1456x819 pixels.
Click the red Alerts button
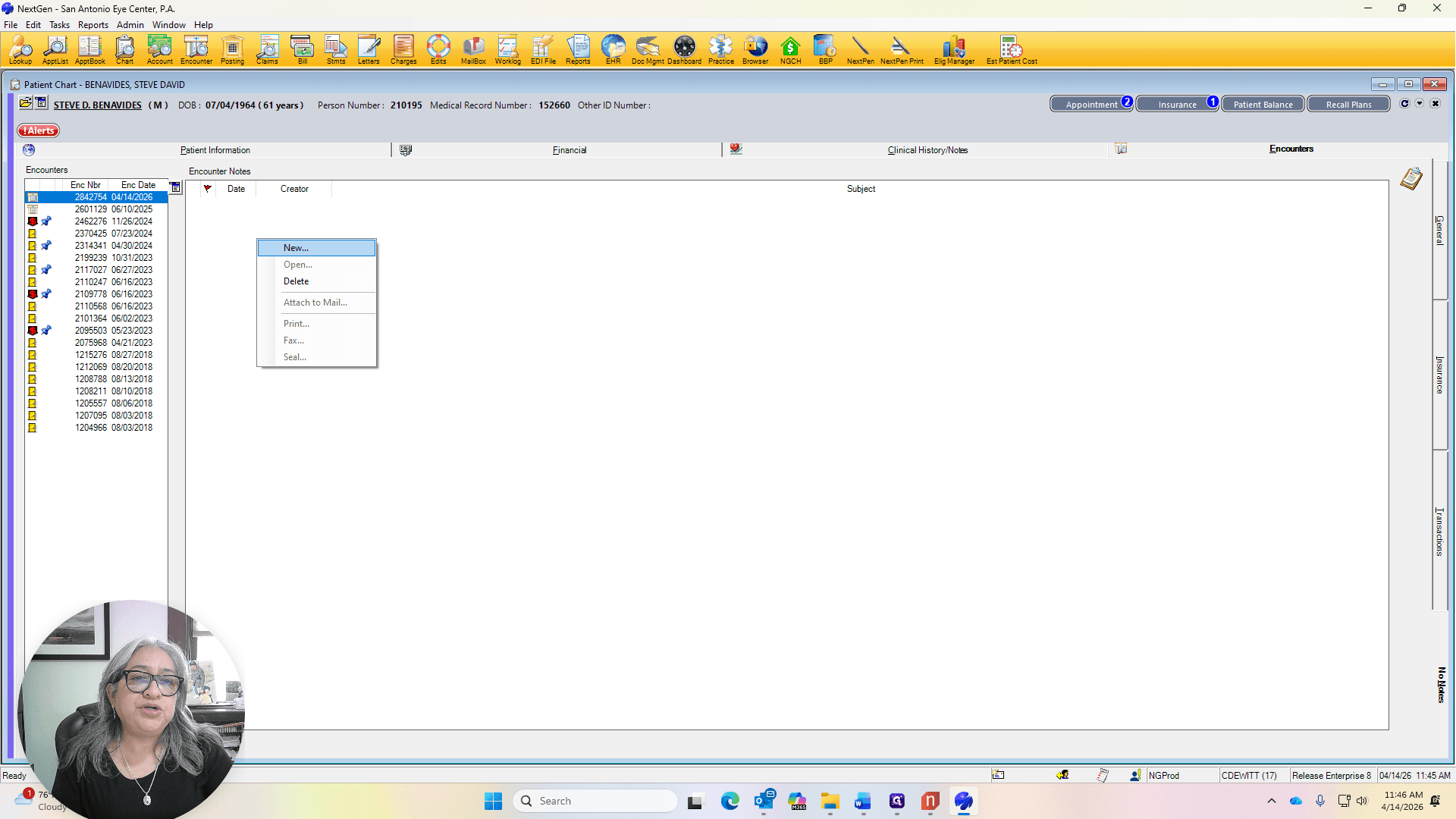click(x=39, y=130)
